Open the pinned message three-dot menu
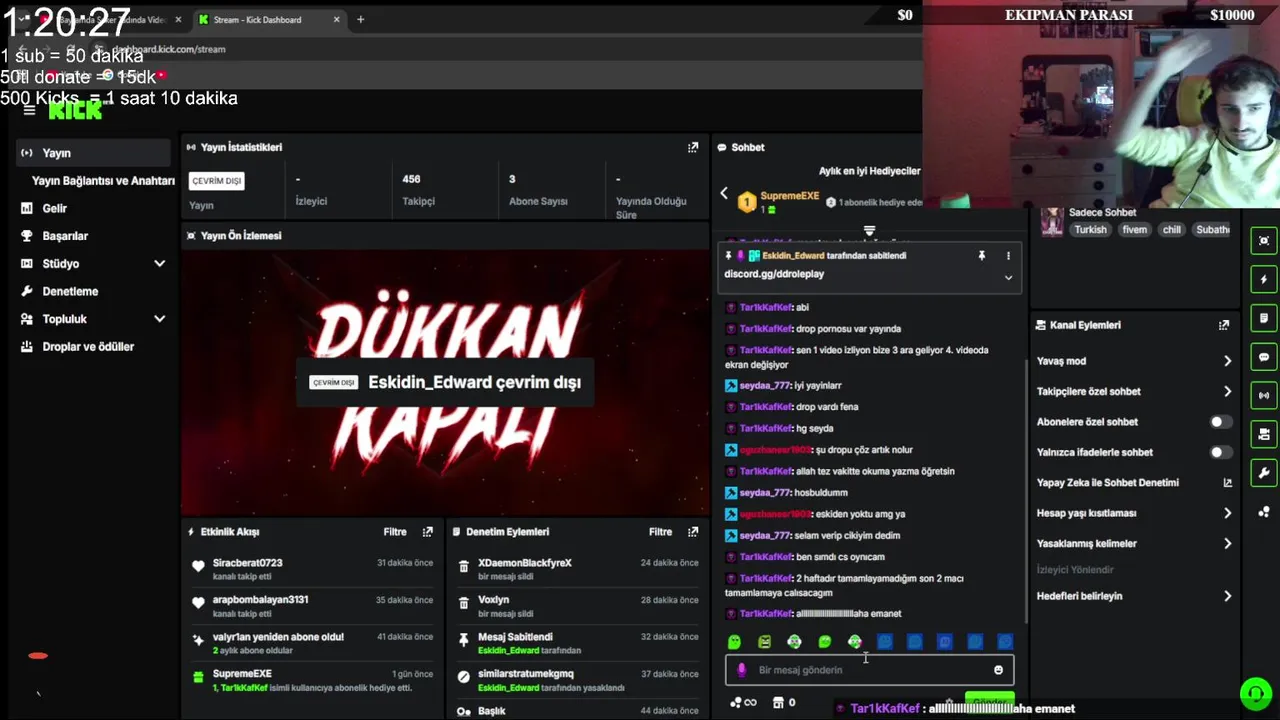Viewport: 1280px width, 720px height. click(1008, 256)
